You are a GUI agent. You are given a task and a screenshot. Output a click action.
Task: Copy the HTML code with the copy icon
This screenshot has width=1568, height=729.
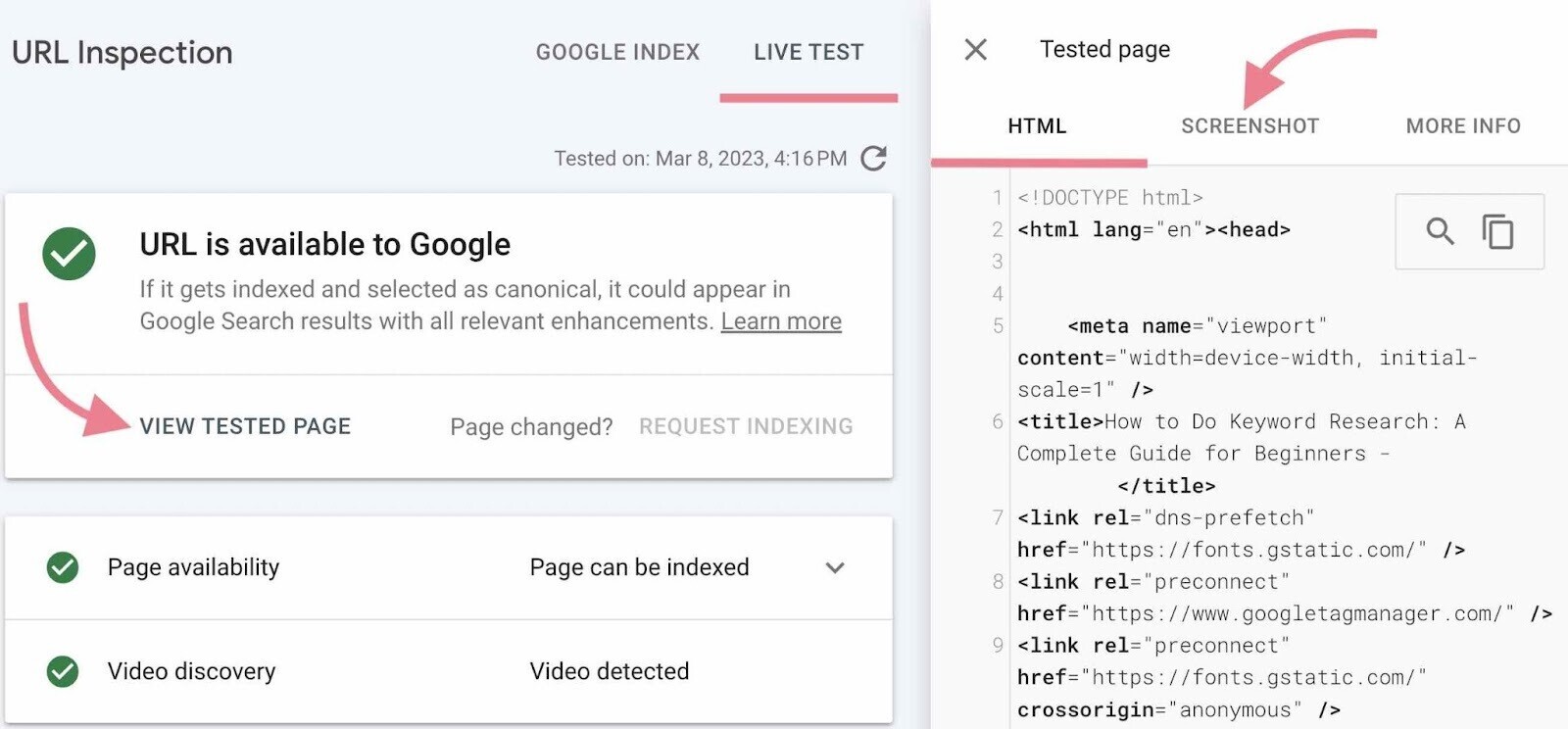point(1497,231)
